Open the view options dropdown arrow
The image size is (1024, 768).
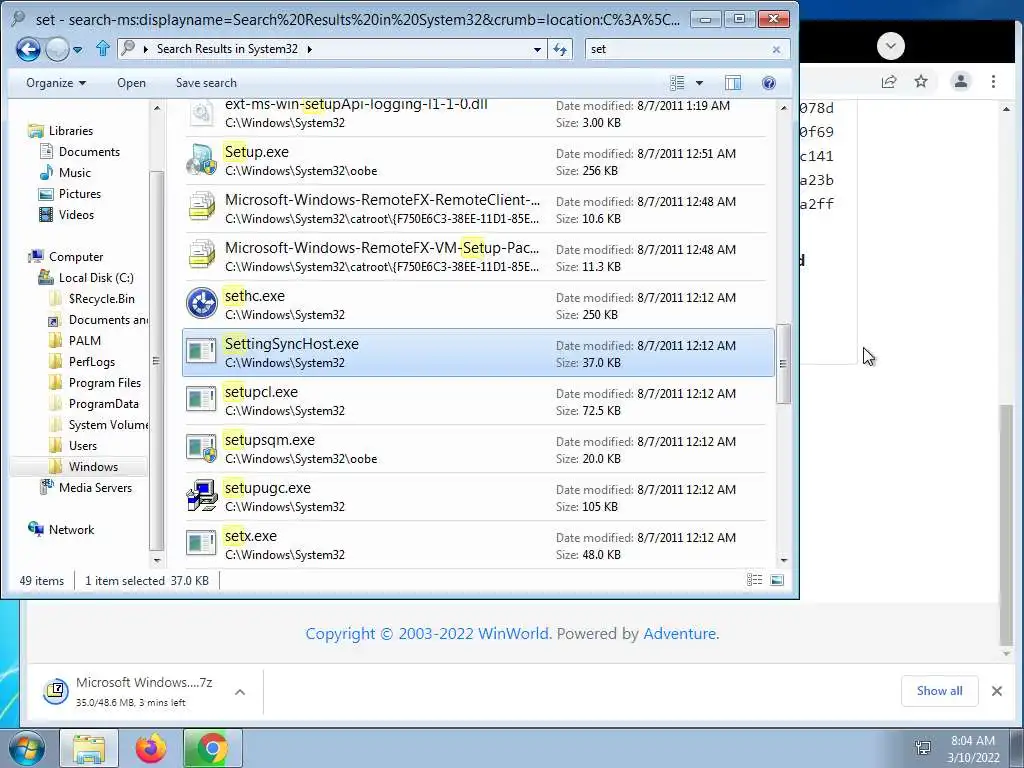[699, 83]
